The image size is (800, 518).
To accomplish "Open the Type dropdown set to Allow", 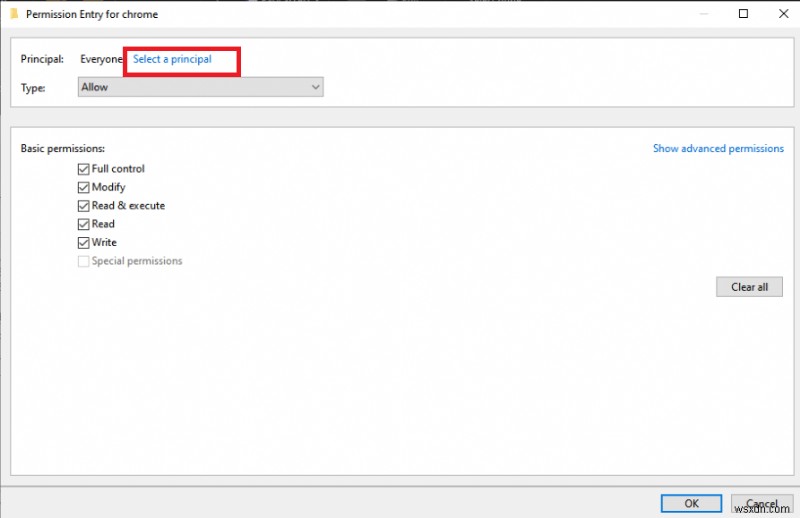I will [x=201, y=87].
